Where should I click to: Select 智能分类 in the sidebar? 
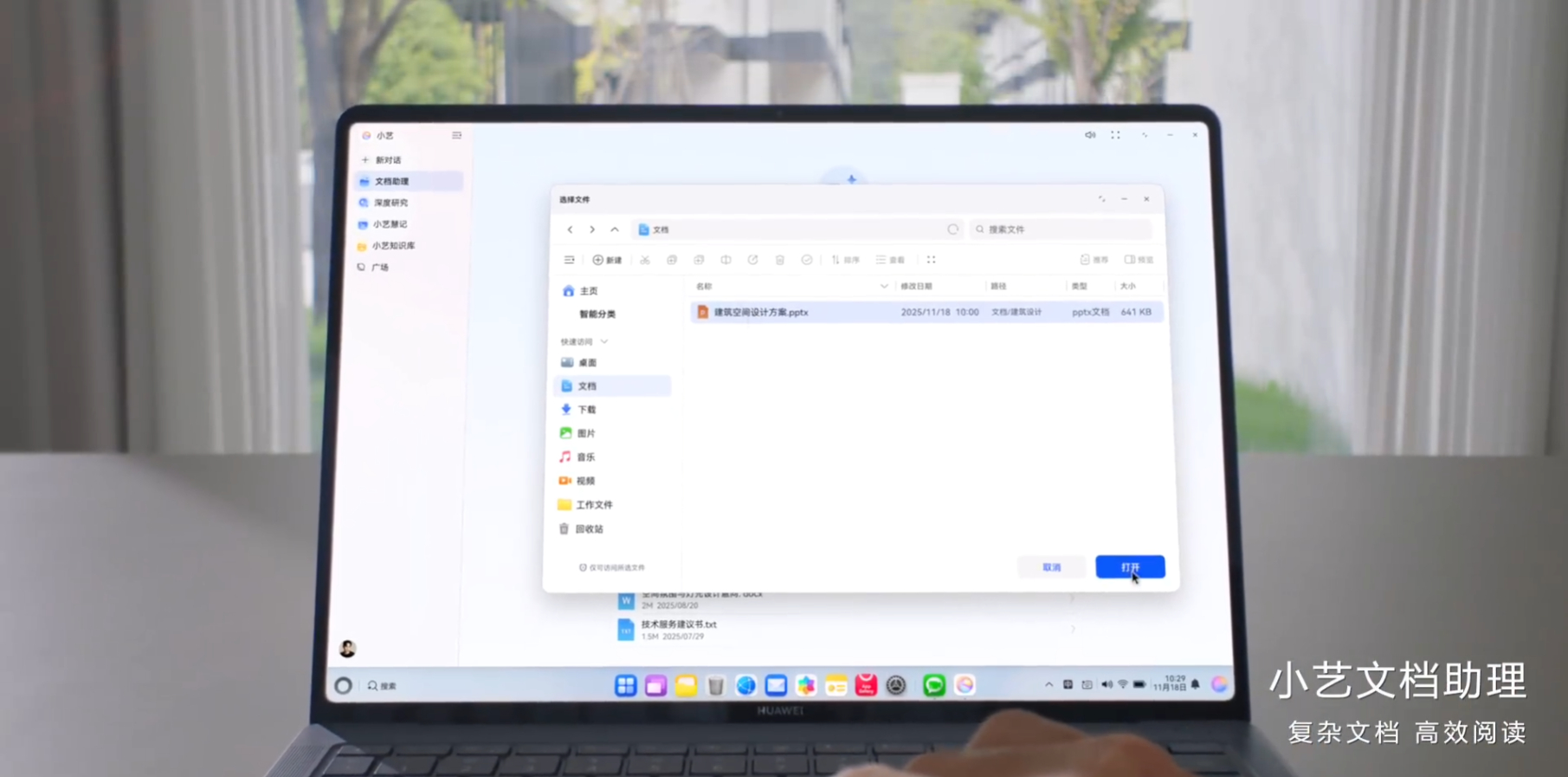597,314
